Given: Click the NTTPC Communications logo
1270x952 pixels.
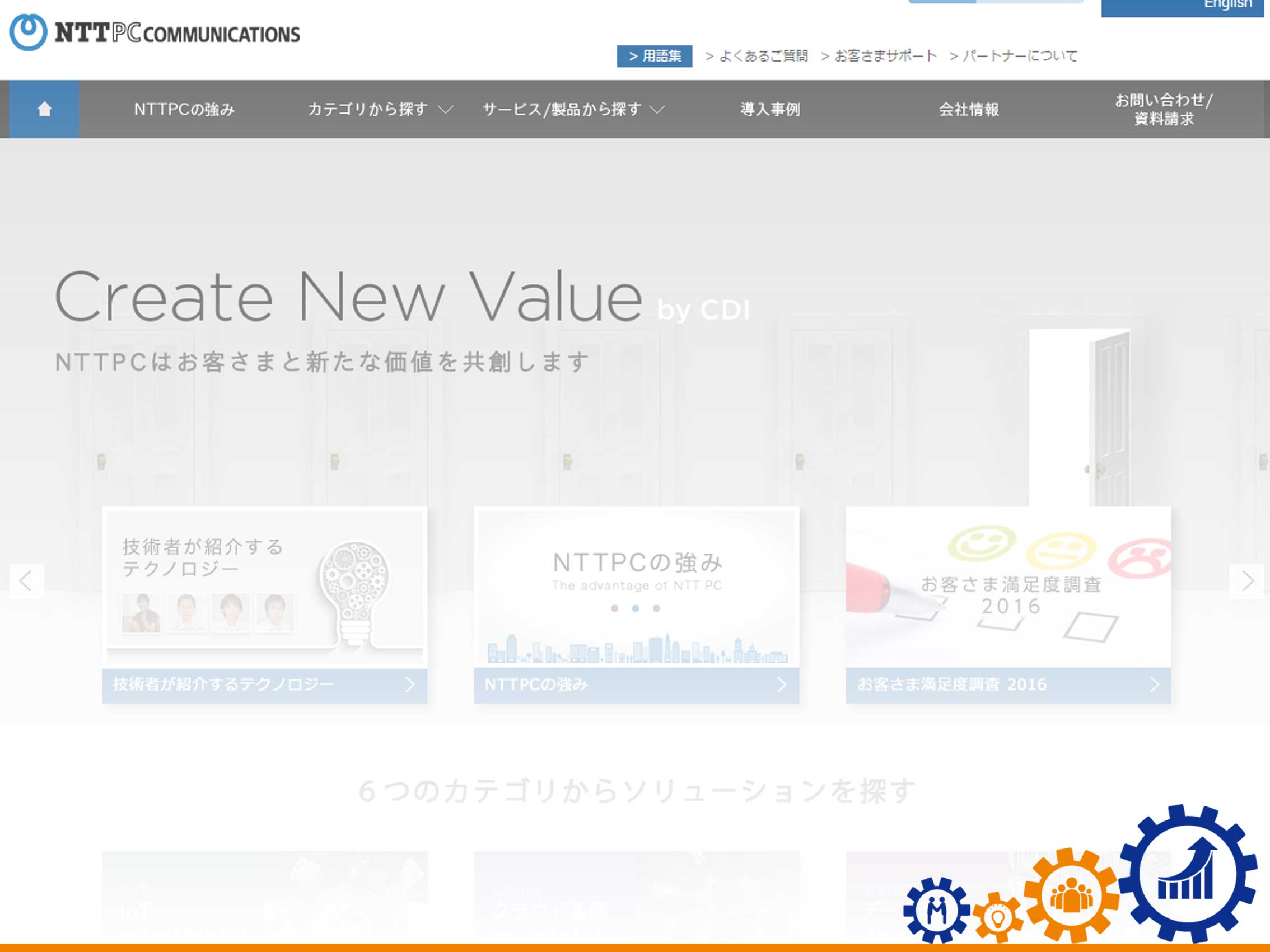Looking at the screenshot, I should click(155, 32).
